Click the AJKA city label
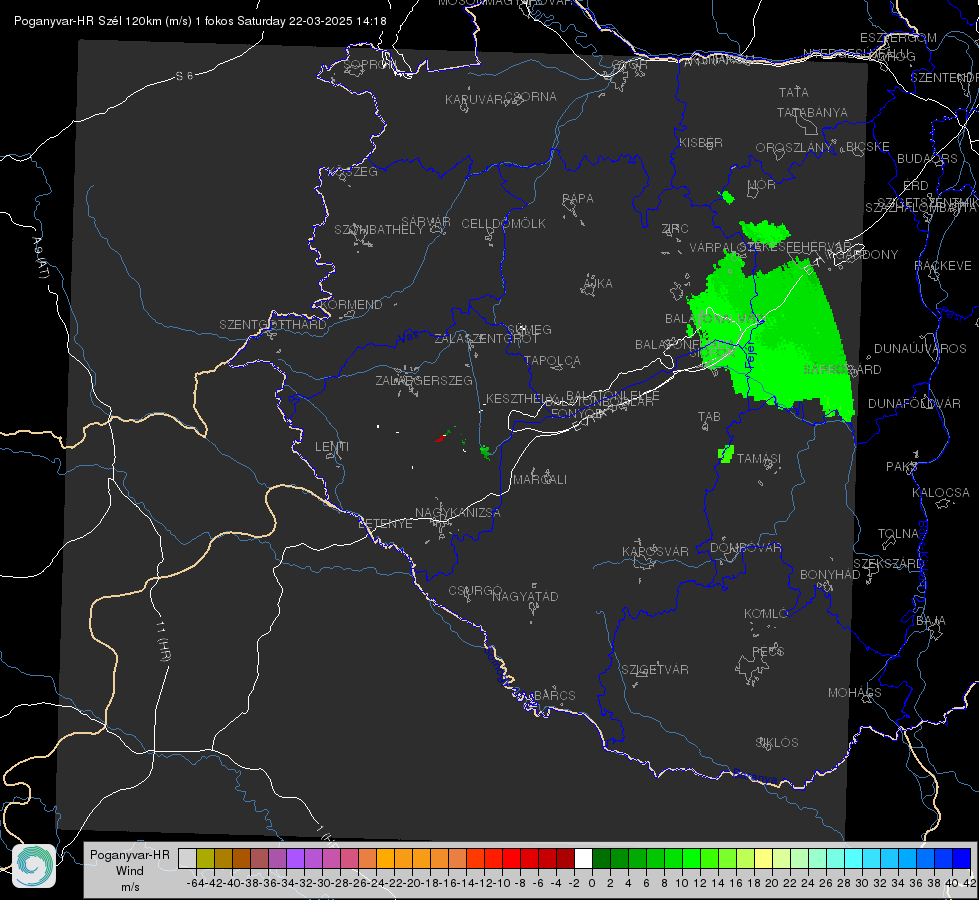Viewport: 979px width, 900px height. tap(598, 284)
